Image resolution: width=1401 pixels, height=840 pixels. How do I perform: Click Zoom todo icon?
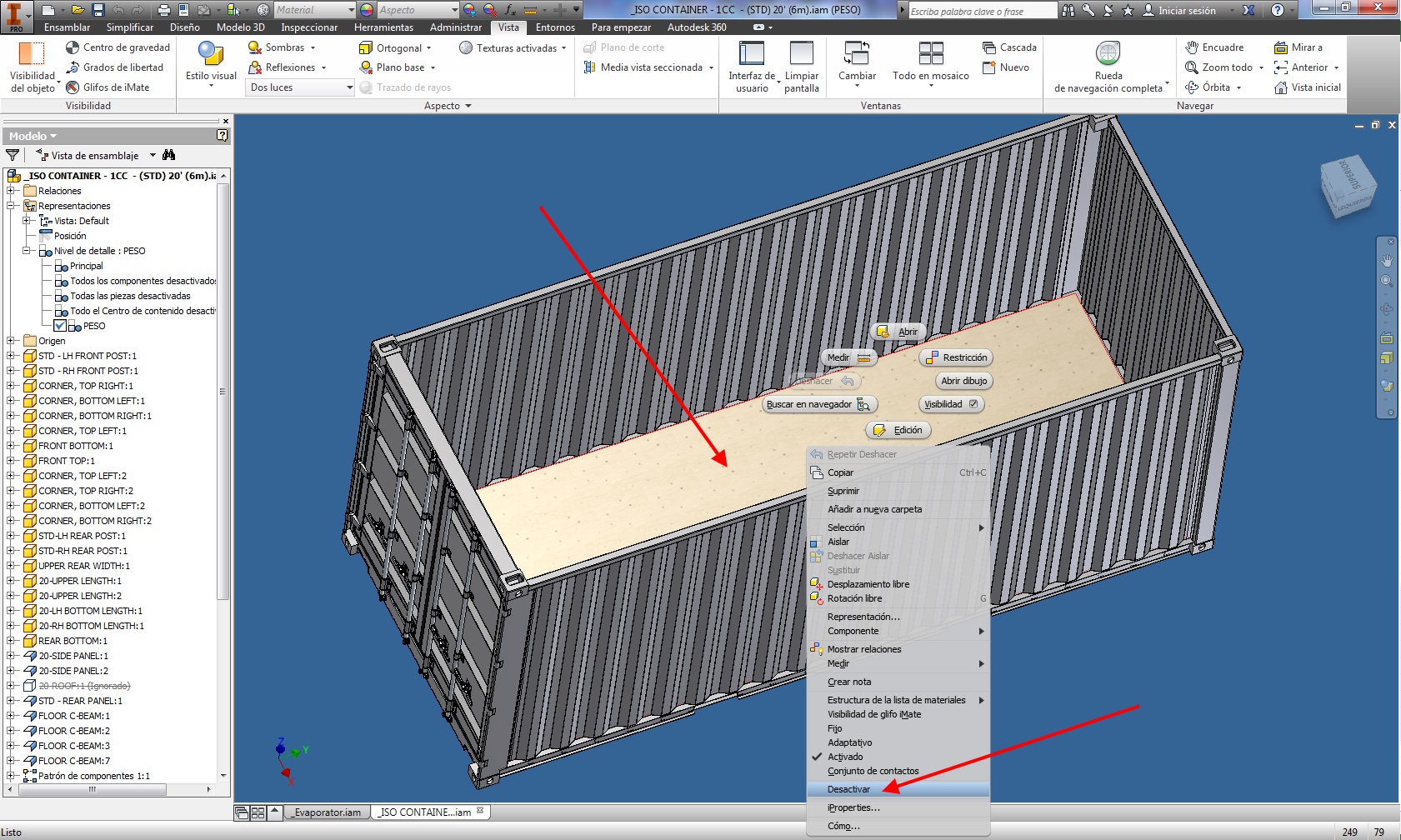(1192, 67)
